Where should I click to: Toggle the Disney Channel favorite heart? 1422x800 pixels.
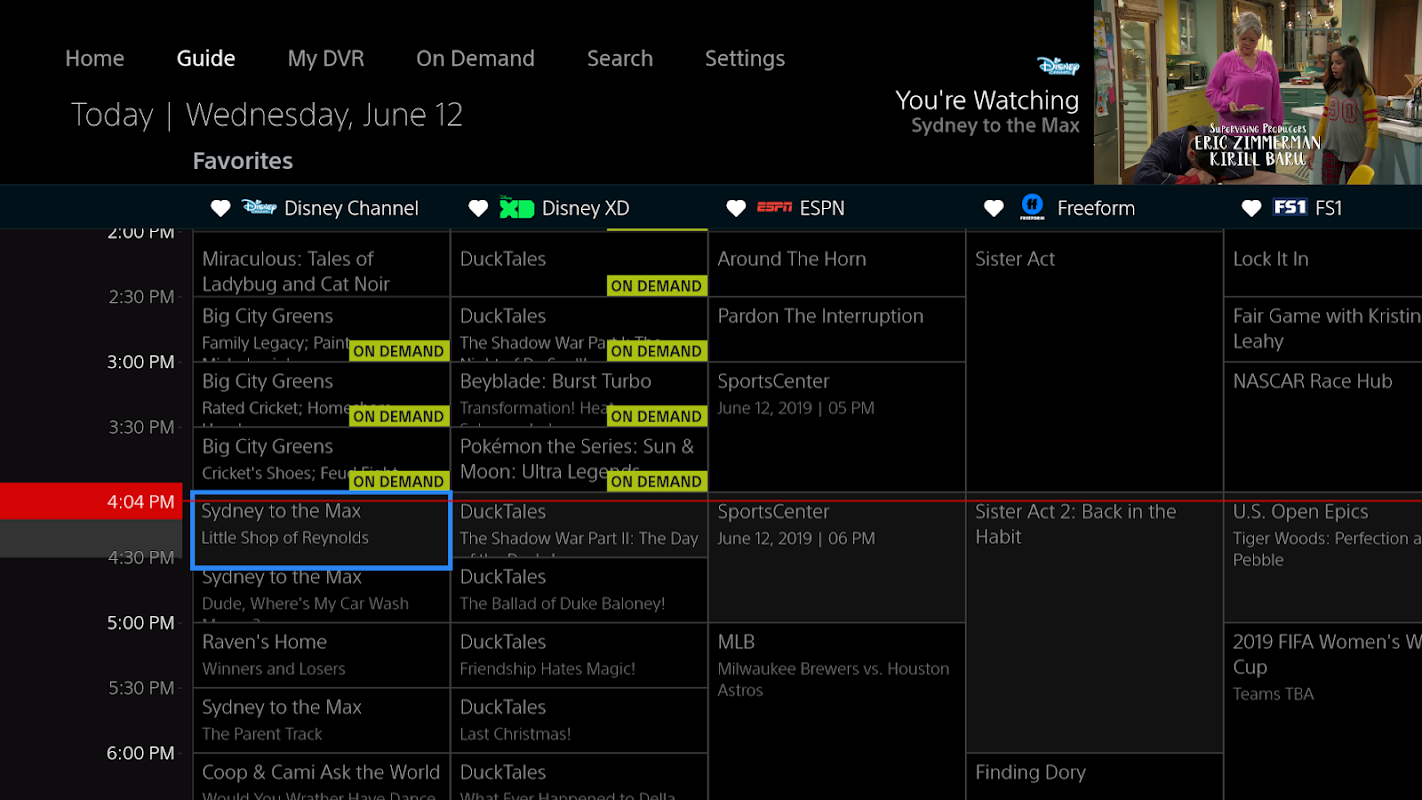point(220,208)
